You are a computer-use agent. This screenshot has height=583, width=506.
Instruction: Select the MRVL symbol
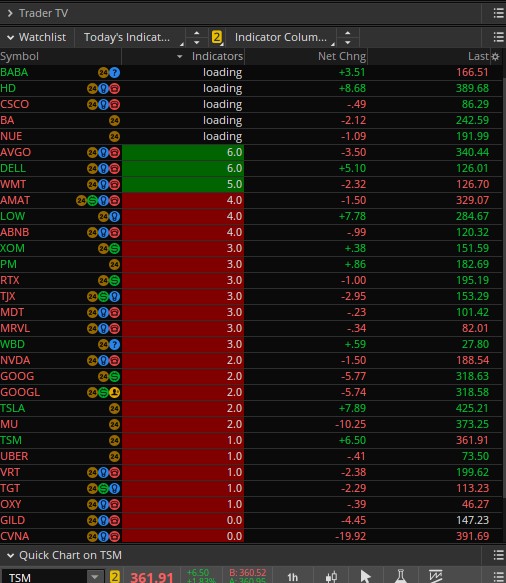click(x=15, y=329)
